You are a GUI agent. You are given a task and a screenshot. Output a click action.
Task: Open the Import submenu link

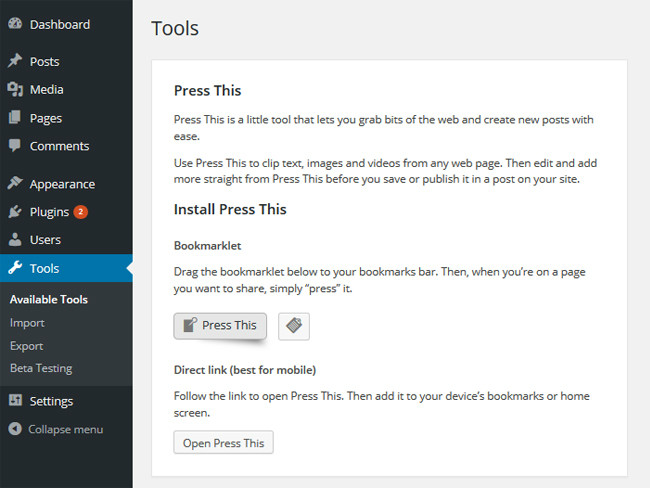(x=27, y=323)
